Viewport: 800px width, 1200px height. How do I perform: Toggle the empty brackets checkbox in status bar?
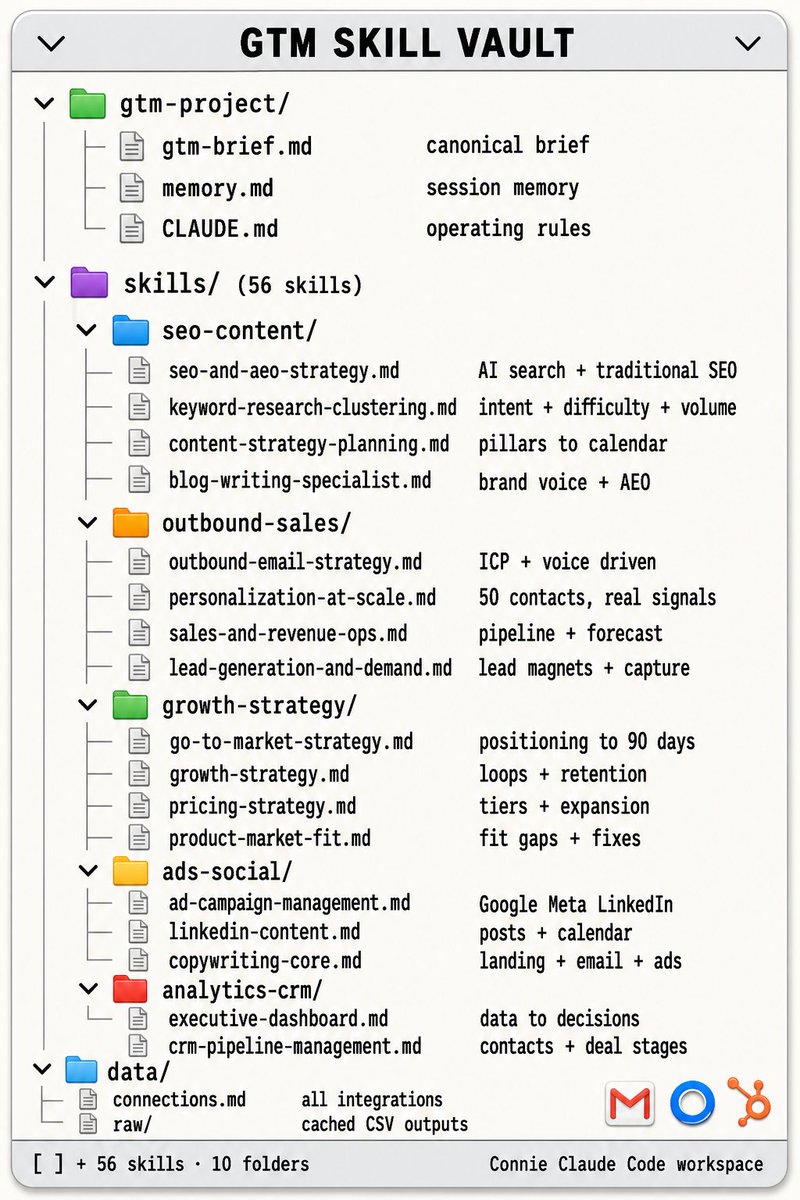(47, 1164)
